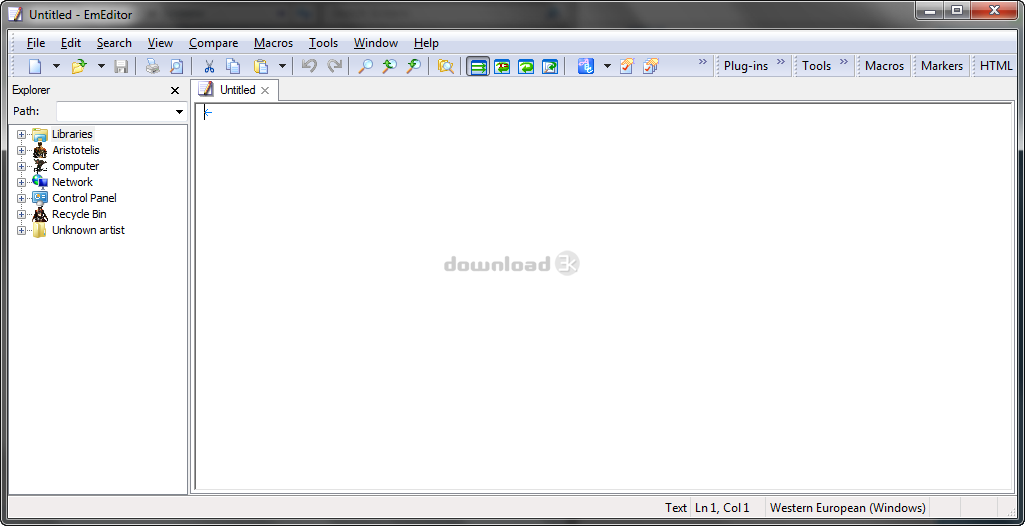This screenshot has height=526, width=1025.
Task: Select Network in Explorer tree
Action: 73,182
